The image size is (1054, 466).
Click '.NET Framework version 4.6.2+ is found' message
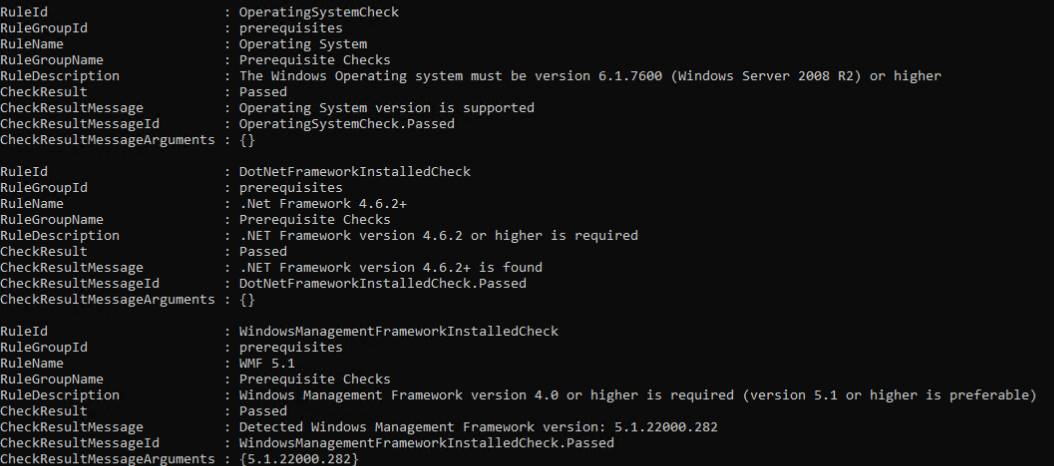[x=386, y=268]
